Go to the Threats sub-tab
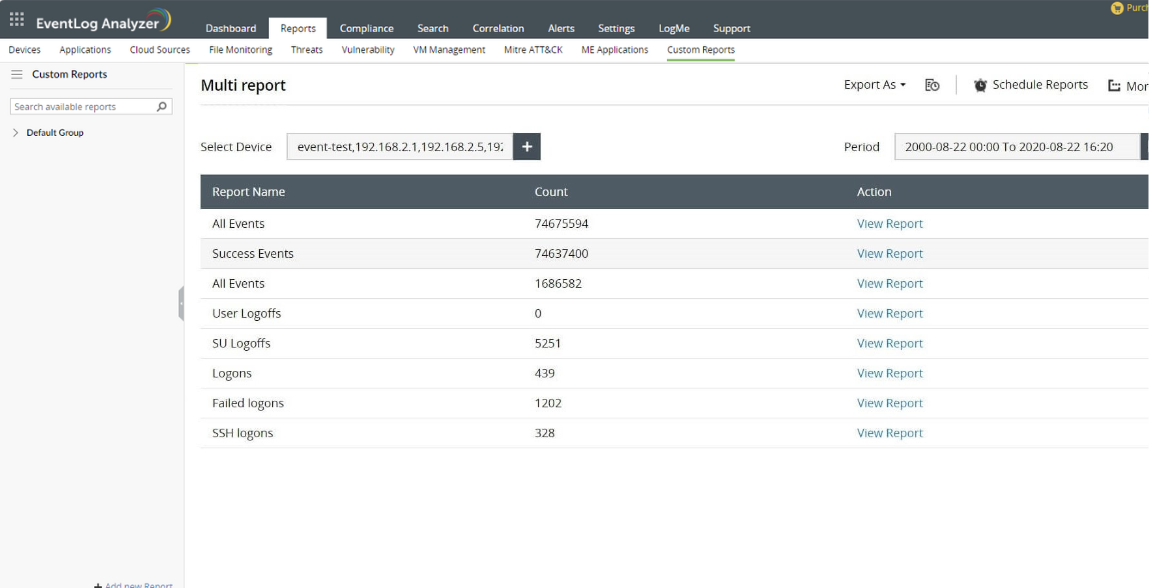The width and height of the screenshot is (1149, 588). click(x=306, y=50)
